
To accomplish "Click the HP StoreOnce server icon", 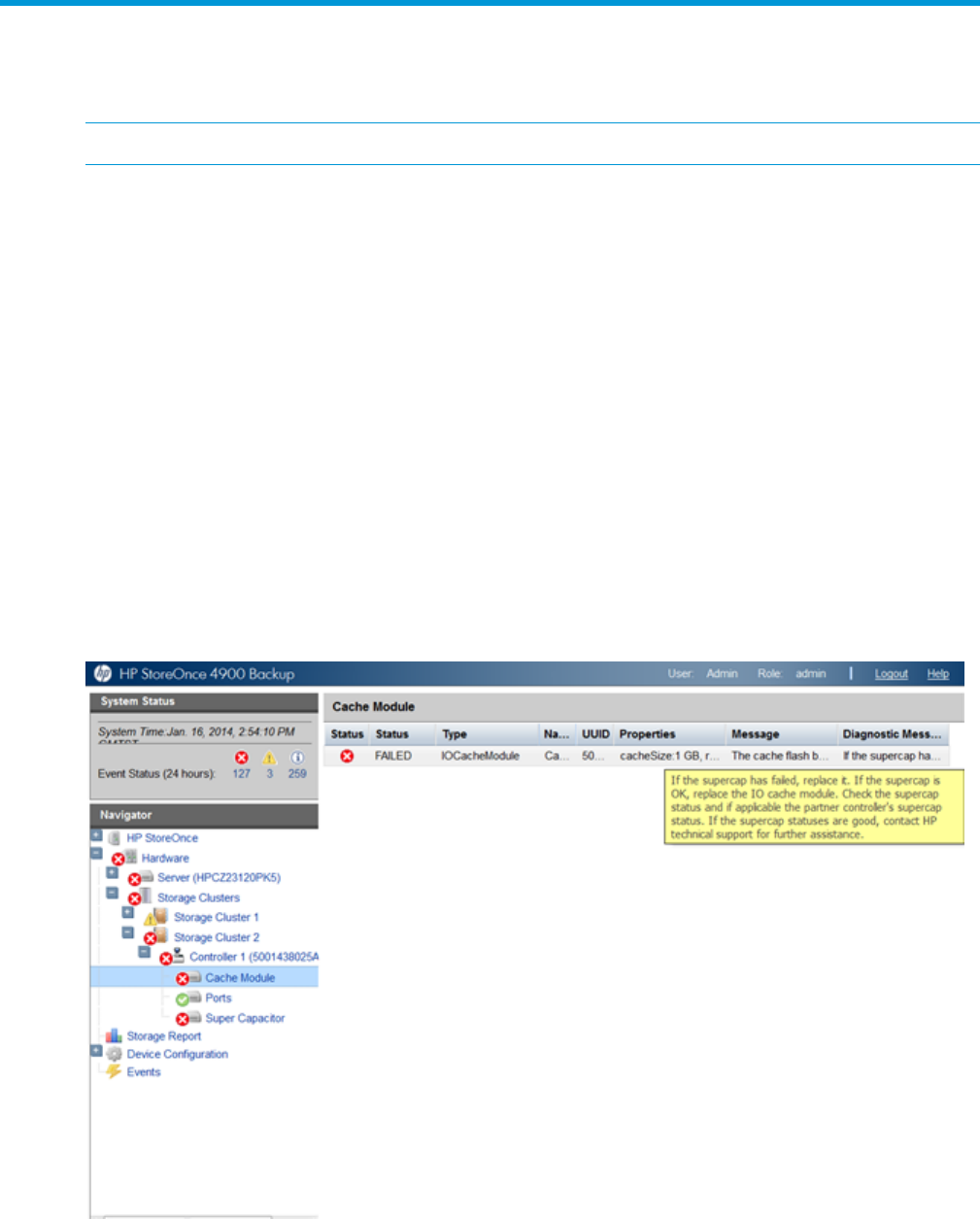I will (x=114, y=837).
